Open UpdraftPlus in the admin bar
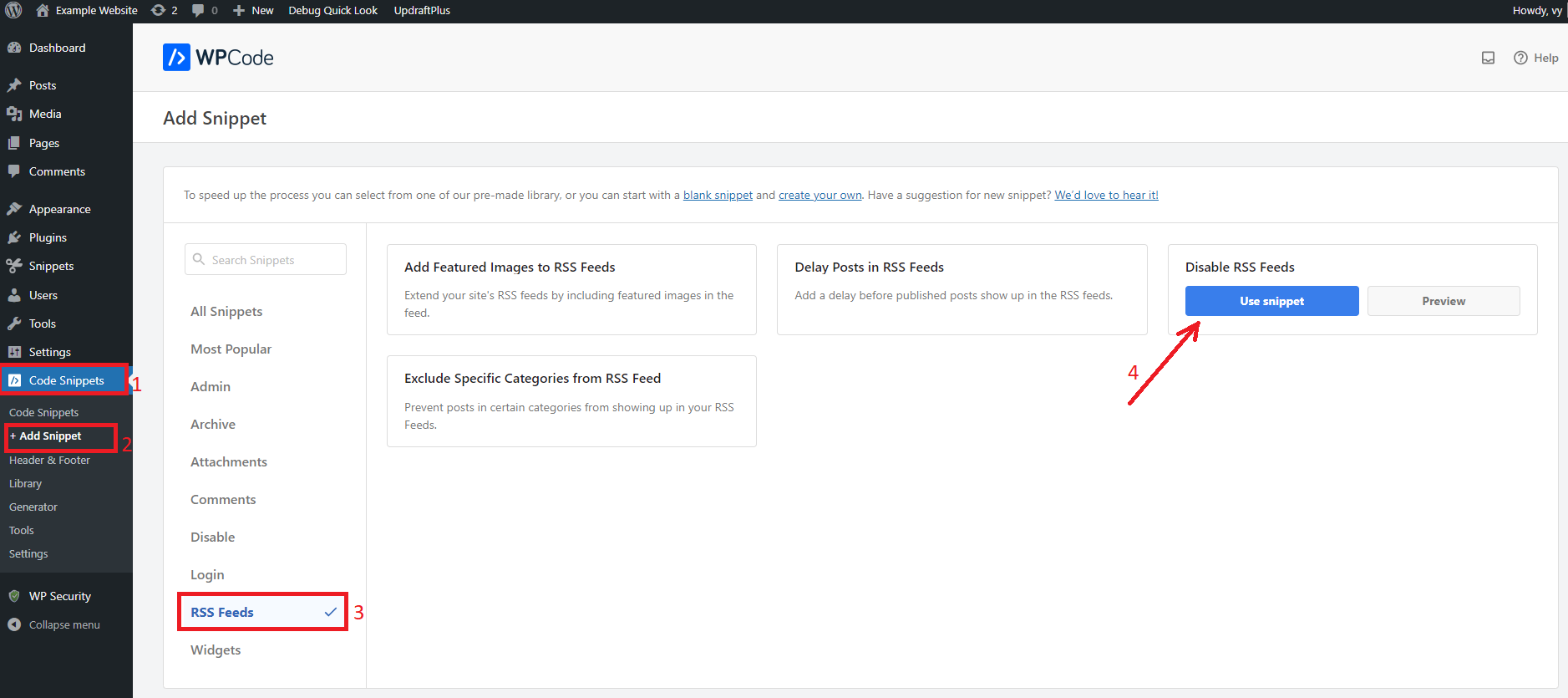This screenshot has height=698, width=1568. point(422,10)
